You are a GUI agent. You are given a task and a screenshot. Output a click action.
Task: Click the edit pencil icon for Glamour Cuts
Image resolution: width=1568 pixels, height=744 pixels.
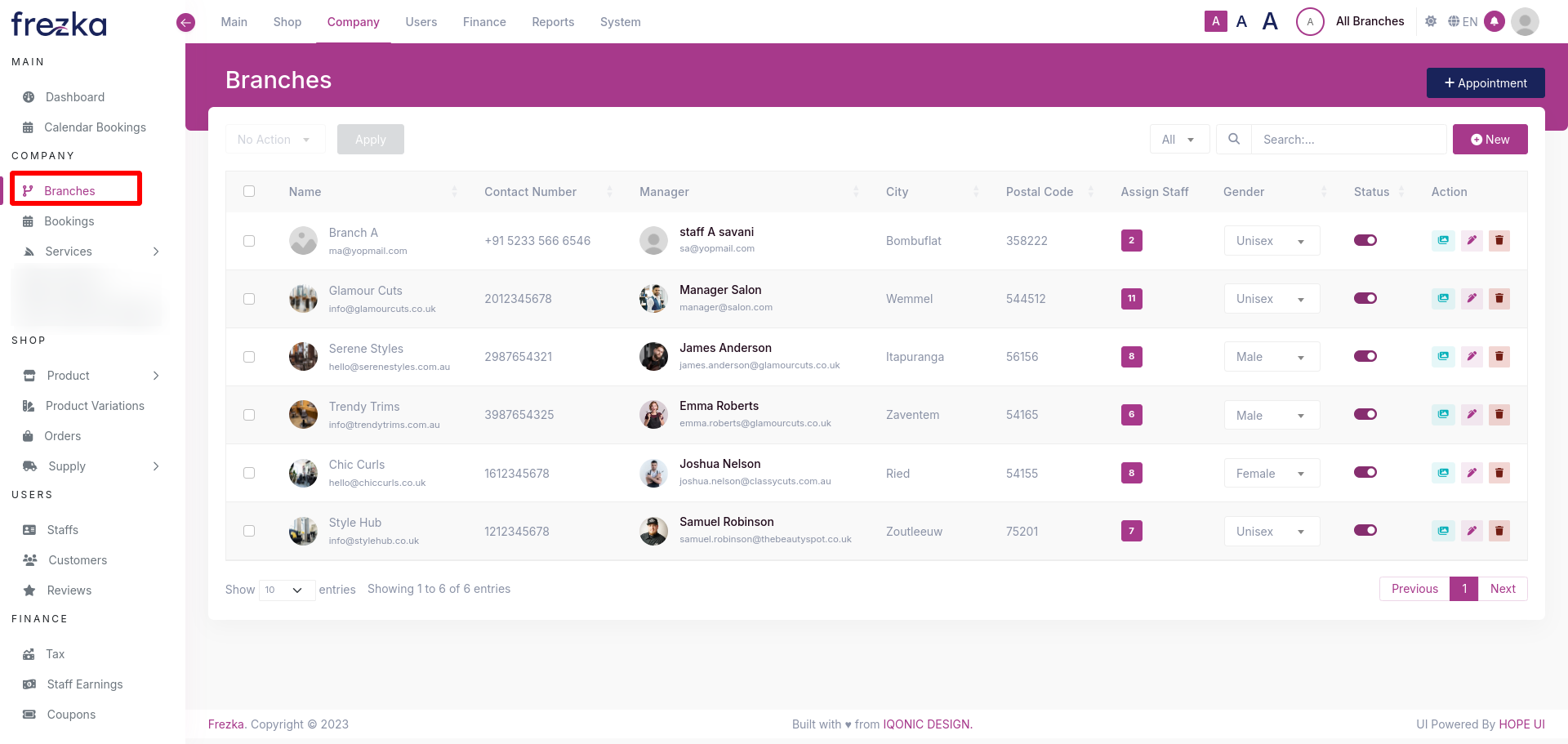[x=1471, y=299]
